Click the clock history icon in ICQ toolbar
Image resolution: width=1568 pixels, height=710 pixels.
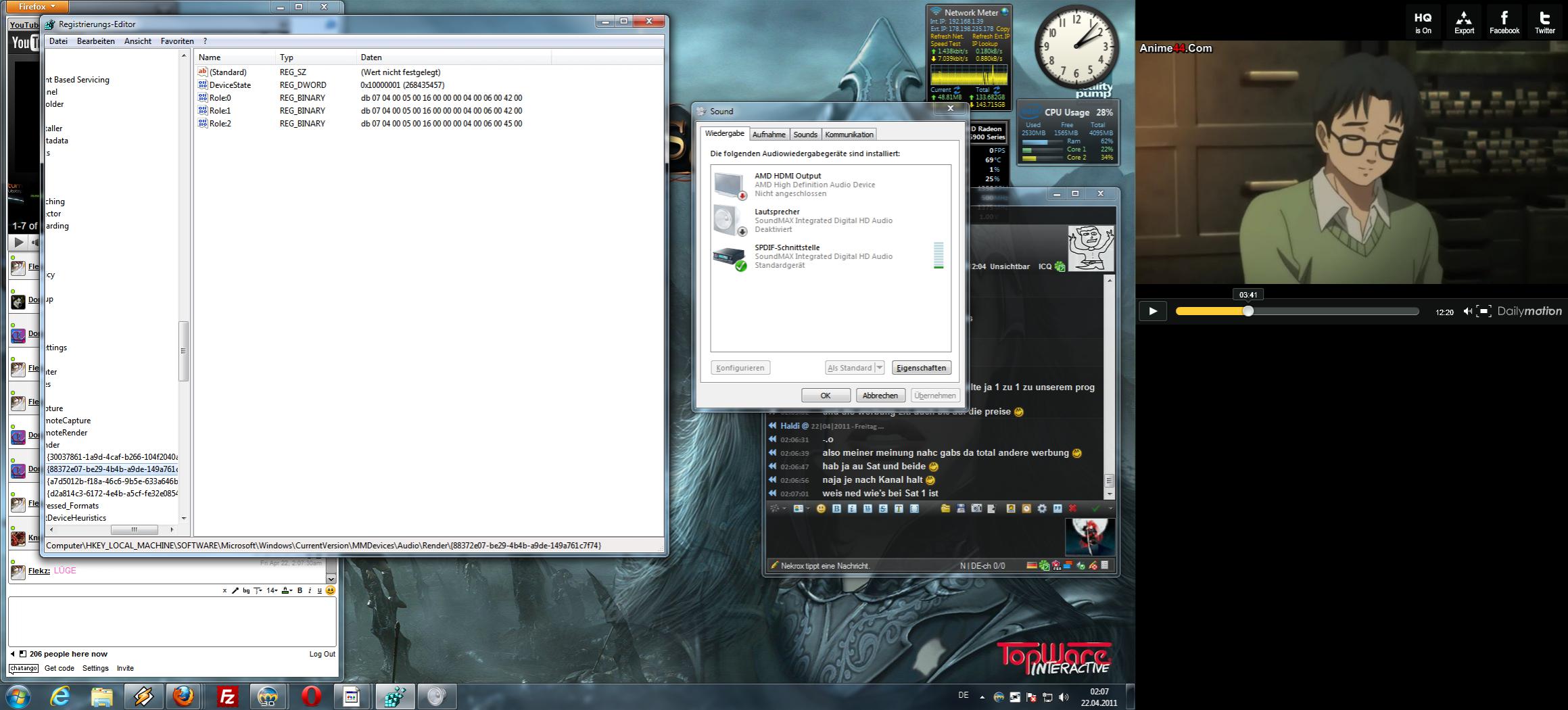tap(1026, 508)
